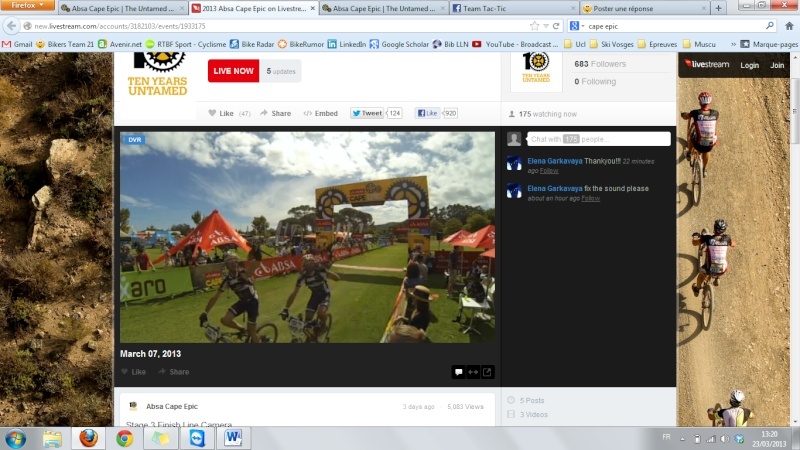800x450 pixels.
Task: Open the Bike Radar bookmark
Action: [x=252, y=44]
